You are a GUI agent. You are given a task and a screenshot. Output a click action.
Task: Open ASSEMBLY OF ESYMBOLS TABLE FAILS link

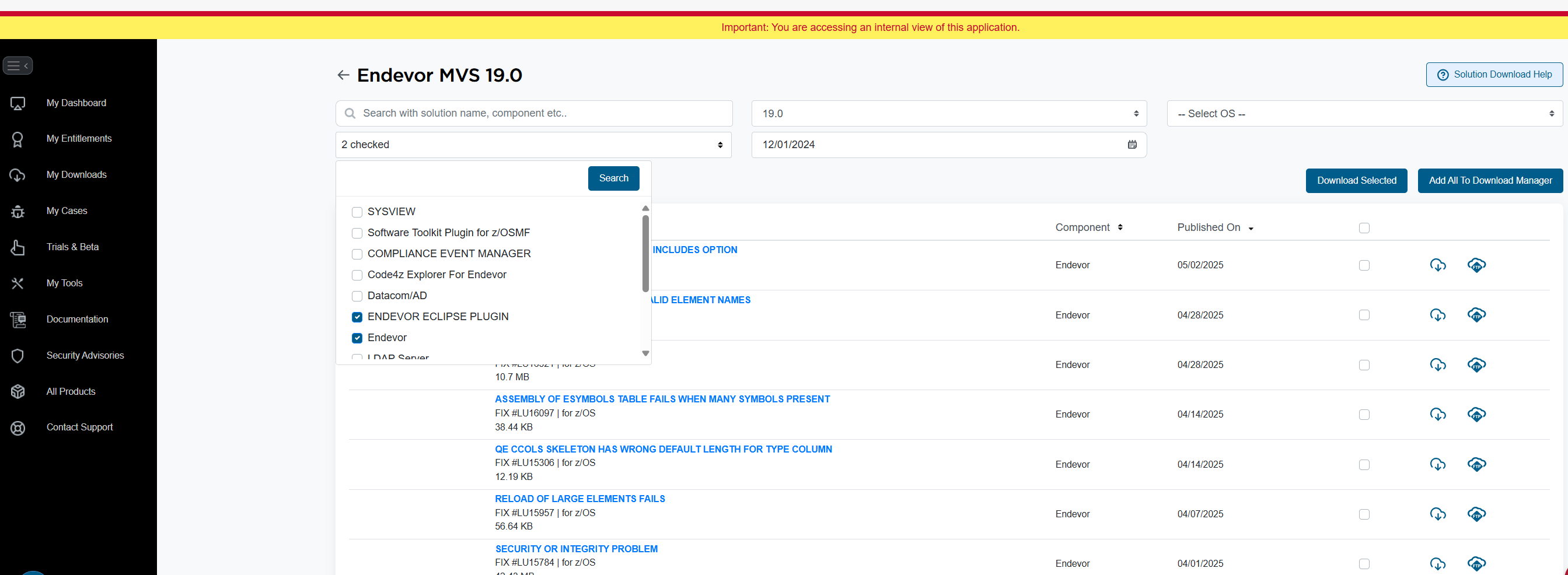662,399
